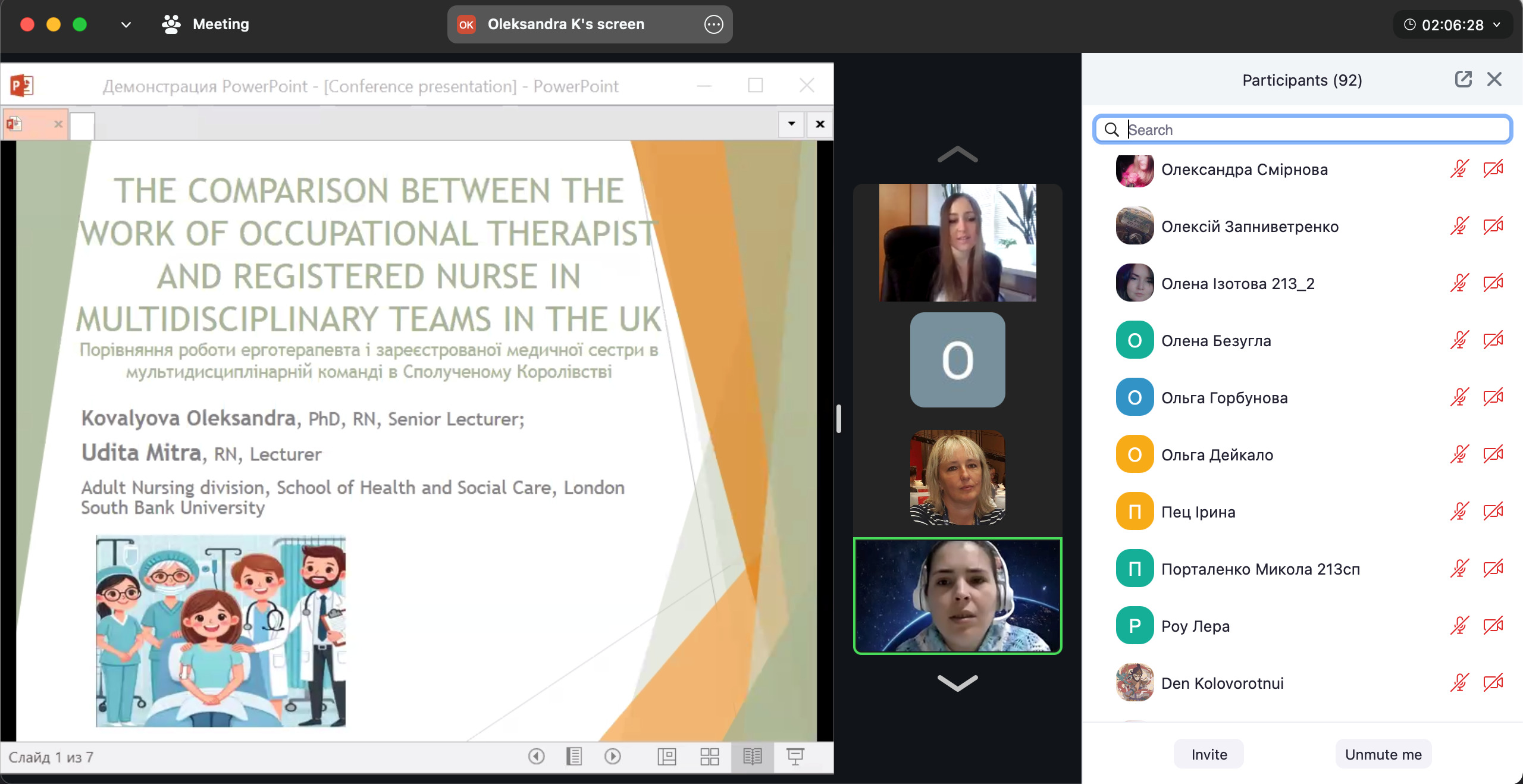This screenshot has height=784, width=1523.
Task: Toggle camera icon for Ольга Горбунова
Action: [1493, 397]
